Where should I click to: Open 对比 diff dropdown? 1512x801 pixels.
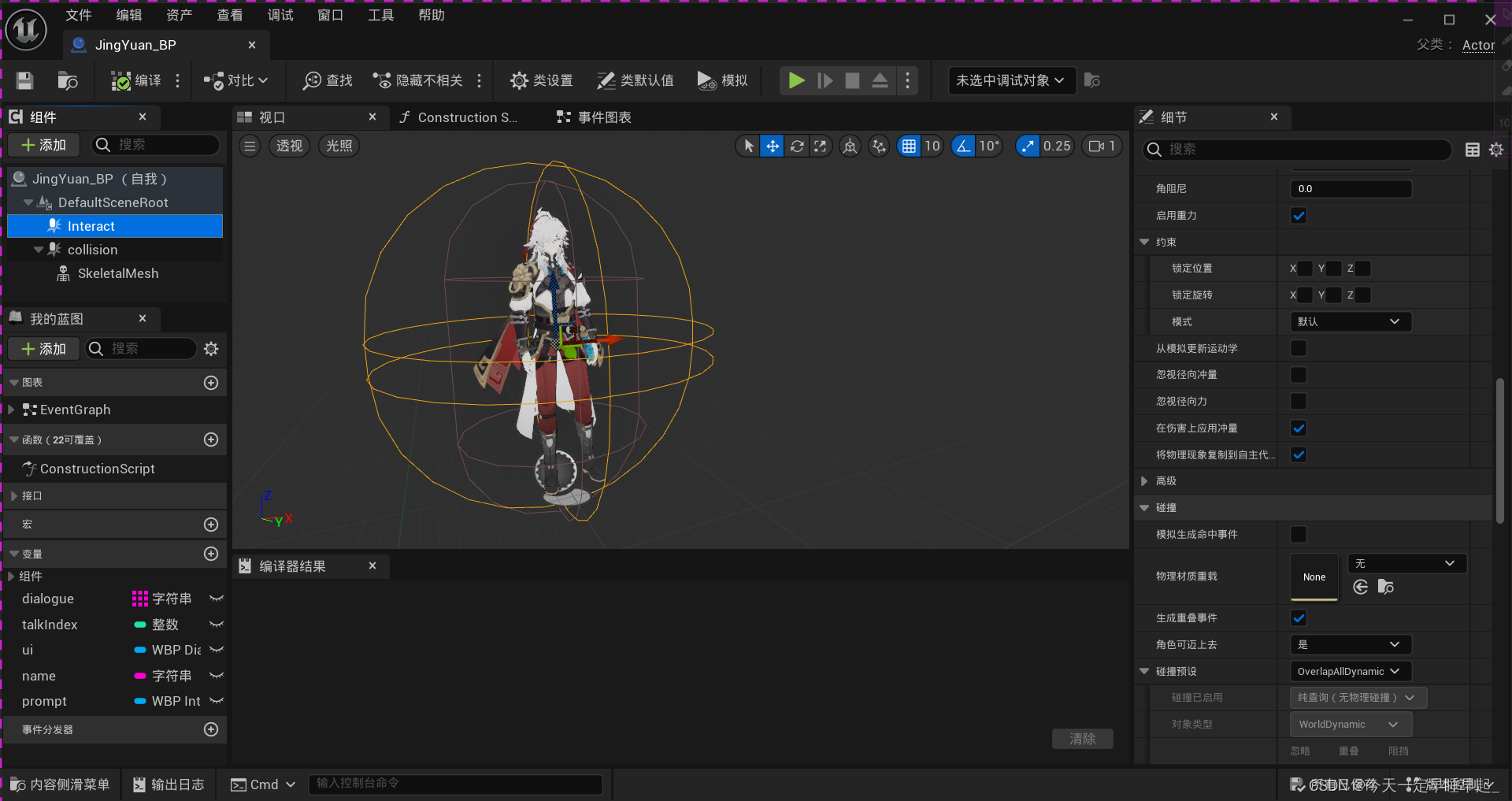point(236,80)
